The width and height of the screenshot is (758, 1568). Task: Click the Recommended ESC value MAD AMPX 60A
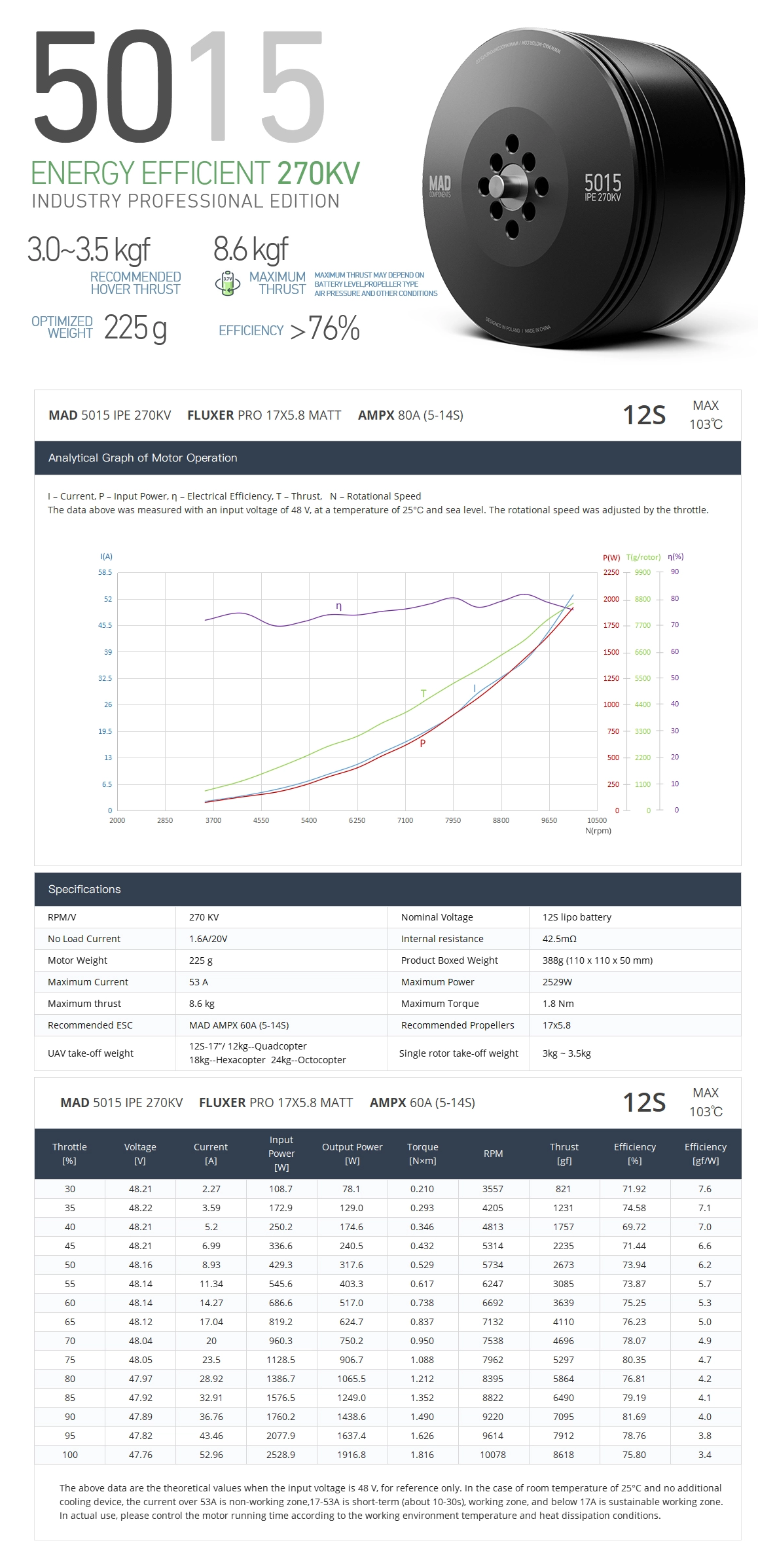point(239,1025)
